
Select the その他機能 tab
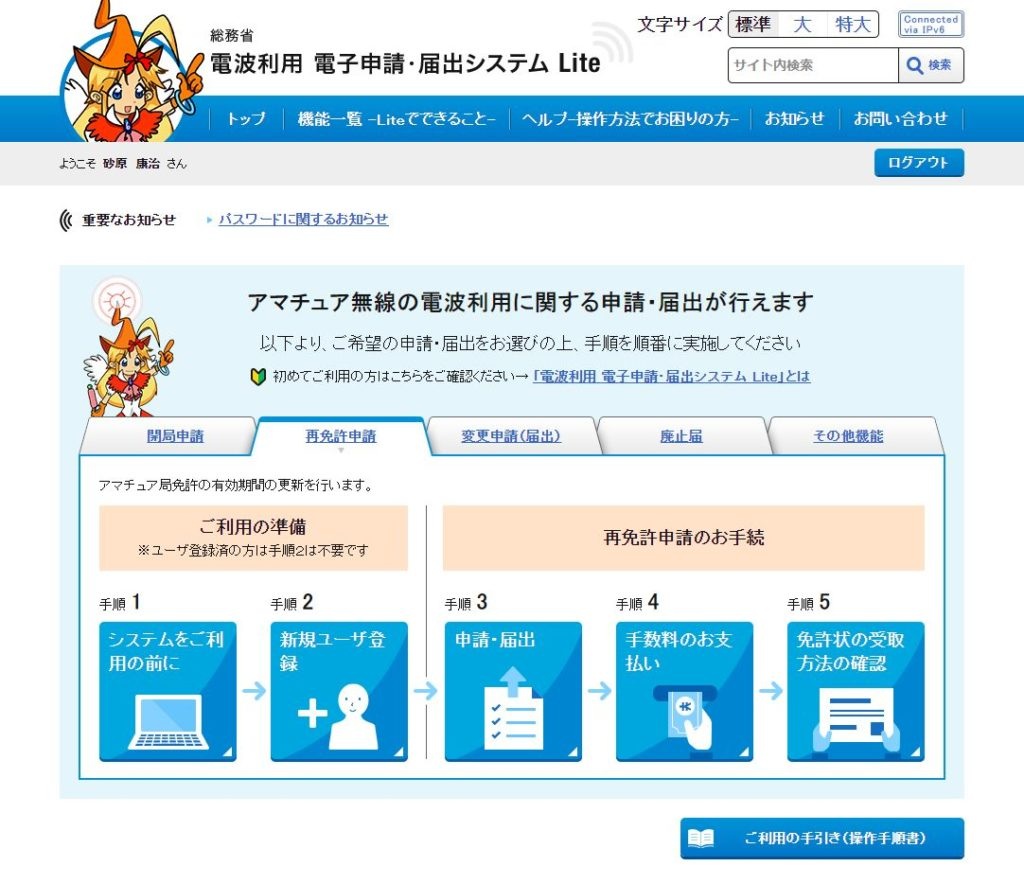coord(848,436)
